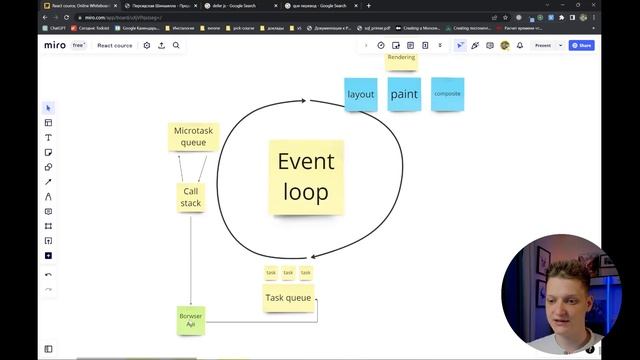
Task: Open a new browser tab
Action: click(369, 6)
